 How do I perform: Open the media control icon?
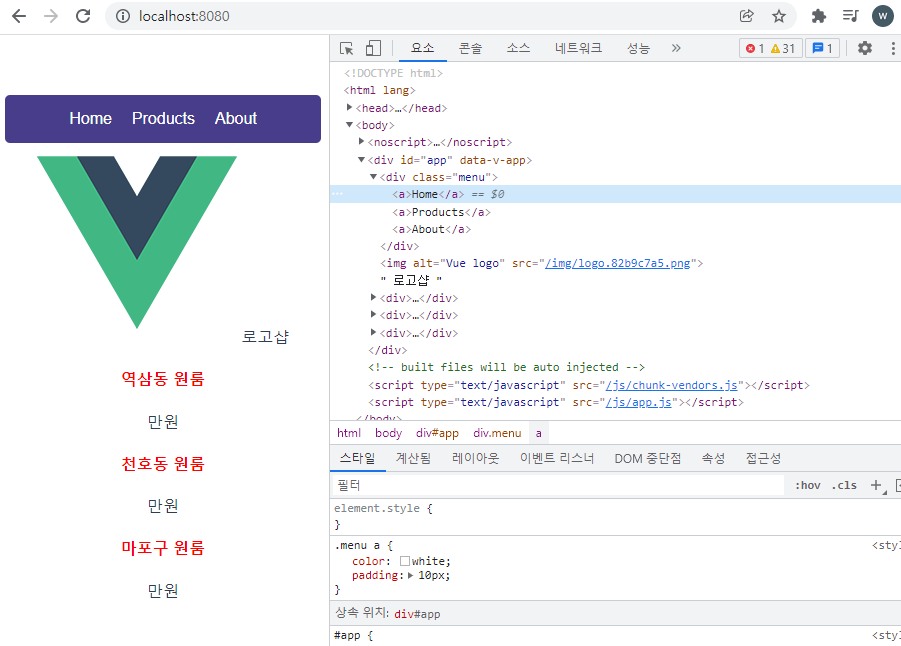[851, 16]
